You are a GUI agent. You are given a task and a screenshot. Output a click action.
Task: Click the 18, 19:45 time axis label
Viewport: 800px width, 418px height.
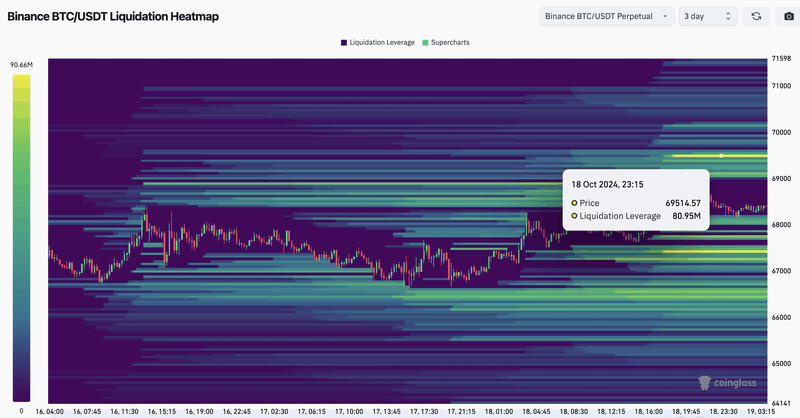686,411
